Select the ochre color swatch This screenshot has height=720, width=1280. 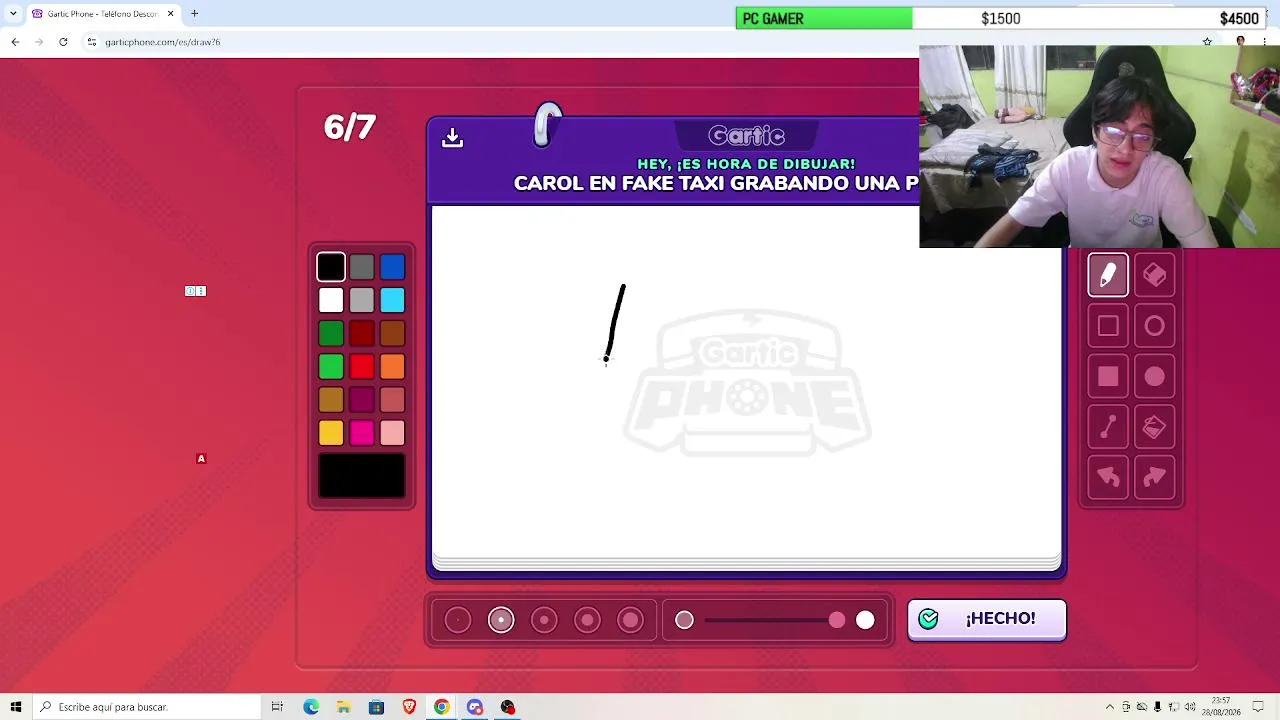pyautogui.click(x=331, y=400)
